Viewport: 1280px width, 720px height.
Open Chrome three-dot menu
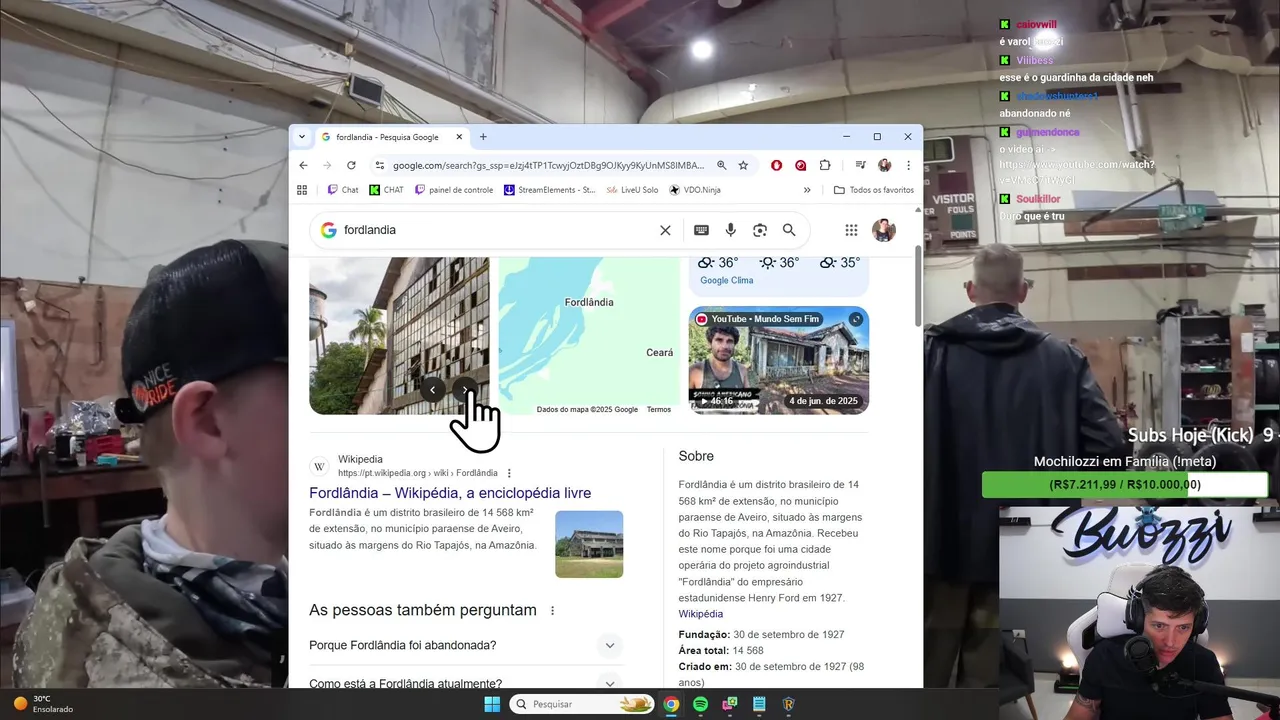point(908,165)
